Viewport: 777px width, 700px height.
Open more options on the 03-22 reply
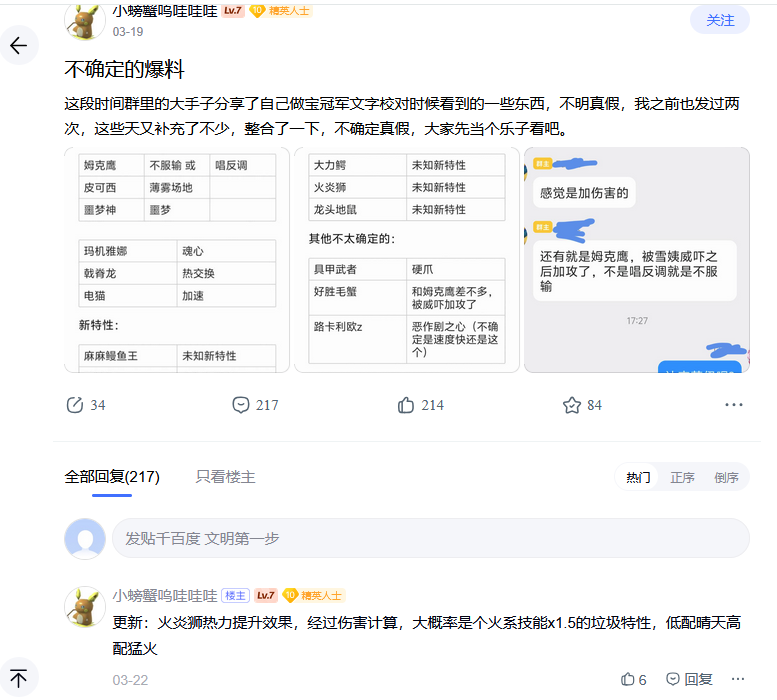[738, 679]
